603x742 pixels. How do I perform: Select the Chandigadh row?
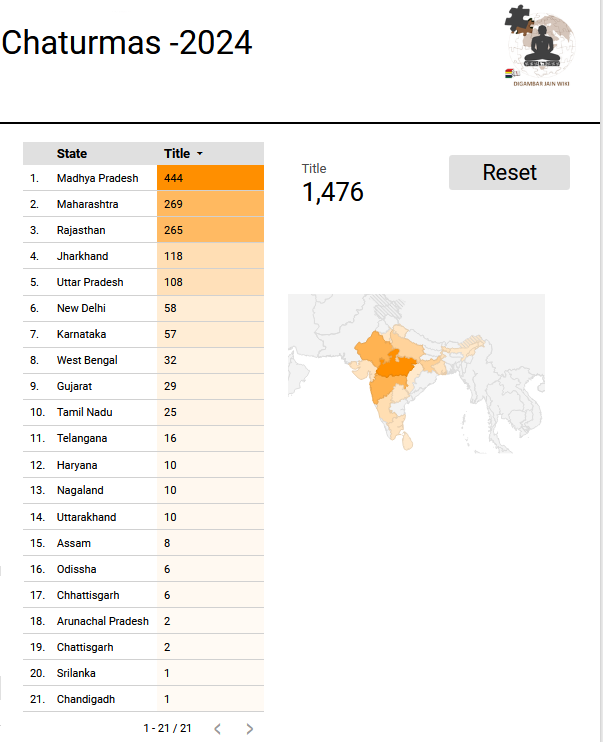click(x=85, y=699)
